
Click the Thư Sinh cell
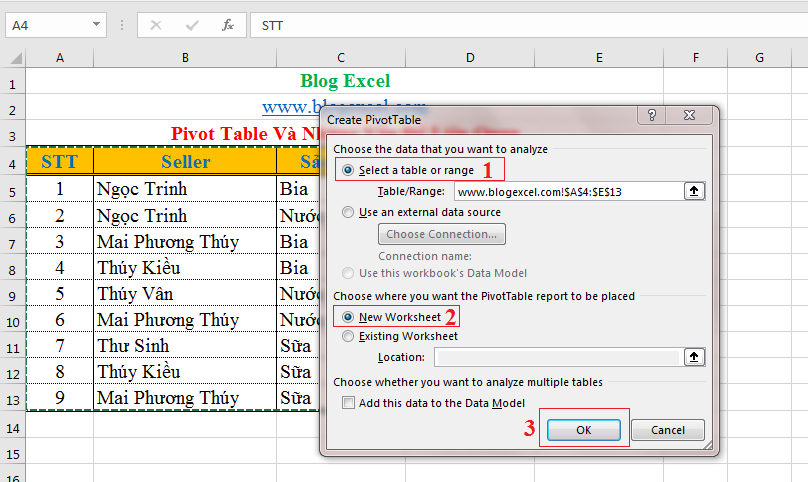(x=185, y=345)
